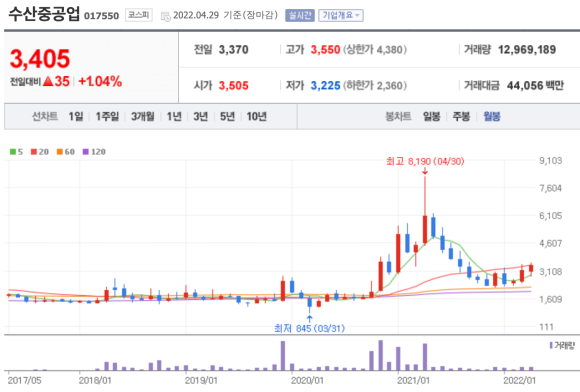Click the 상한가 4,380 text
The image size is (580, 392).
point(375,50)
